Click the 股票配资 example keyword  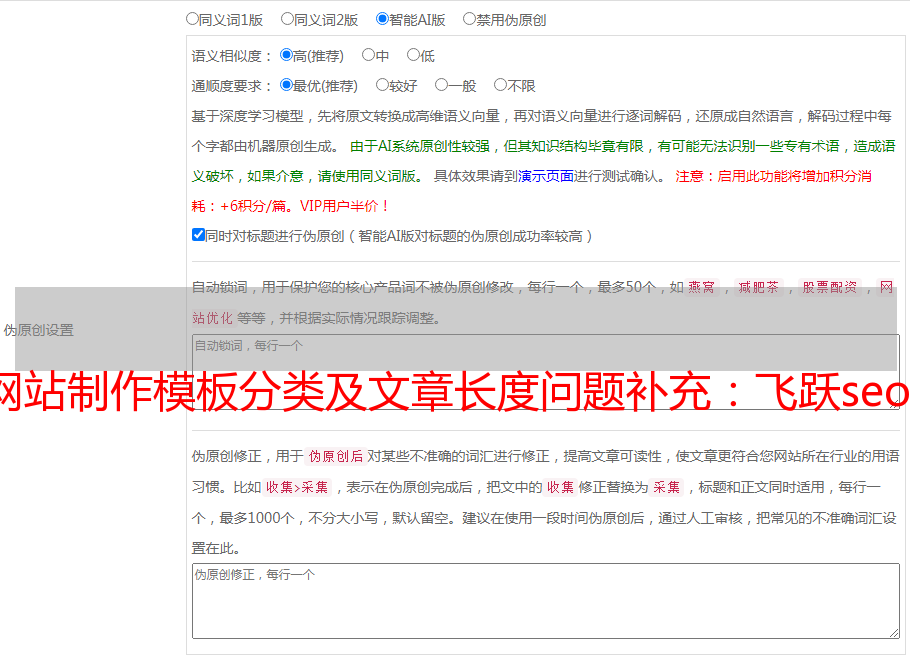click(x=830, y=287)
